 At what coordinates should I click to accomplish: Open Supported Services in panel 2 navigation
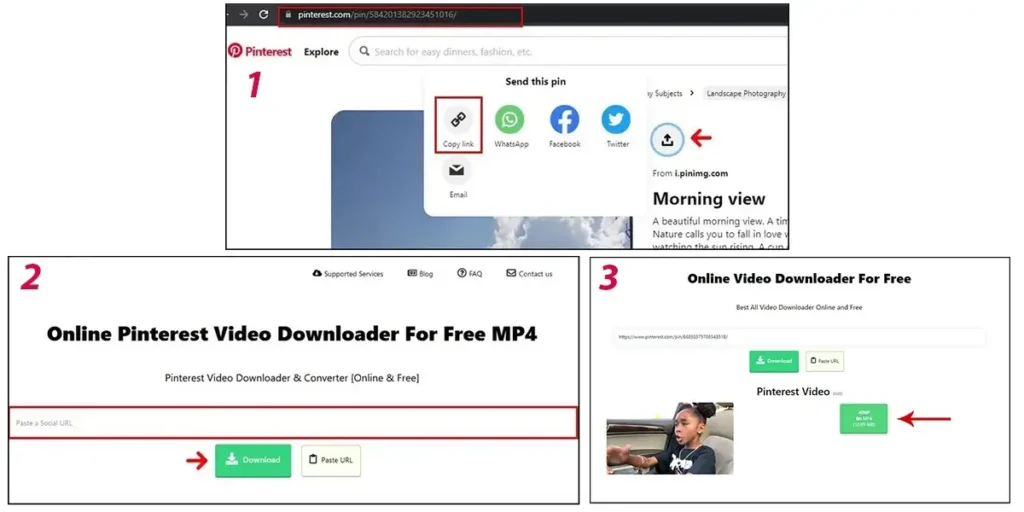(347, 274)
